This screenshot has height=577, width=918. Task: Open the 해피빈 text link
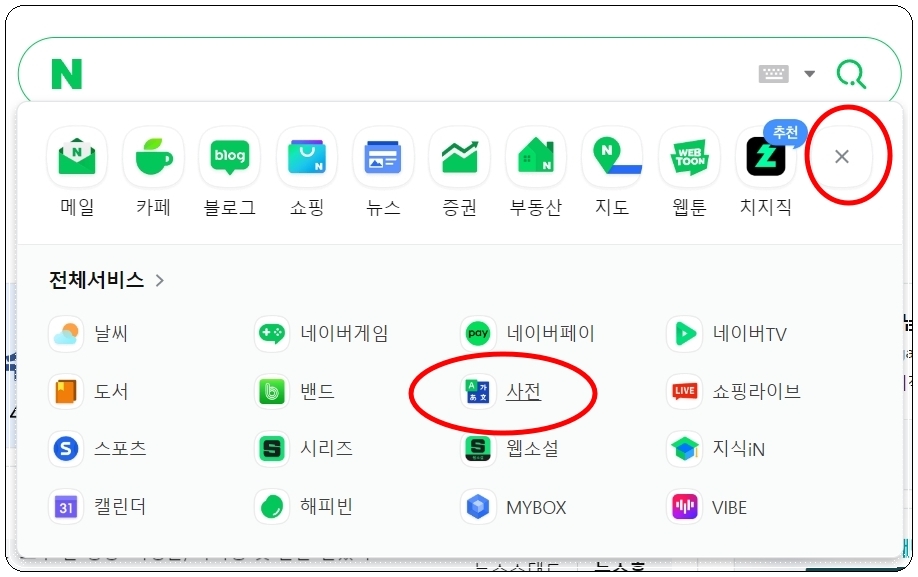click(326, 507)
